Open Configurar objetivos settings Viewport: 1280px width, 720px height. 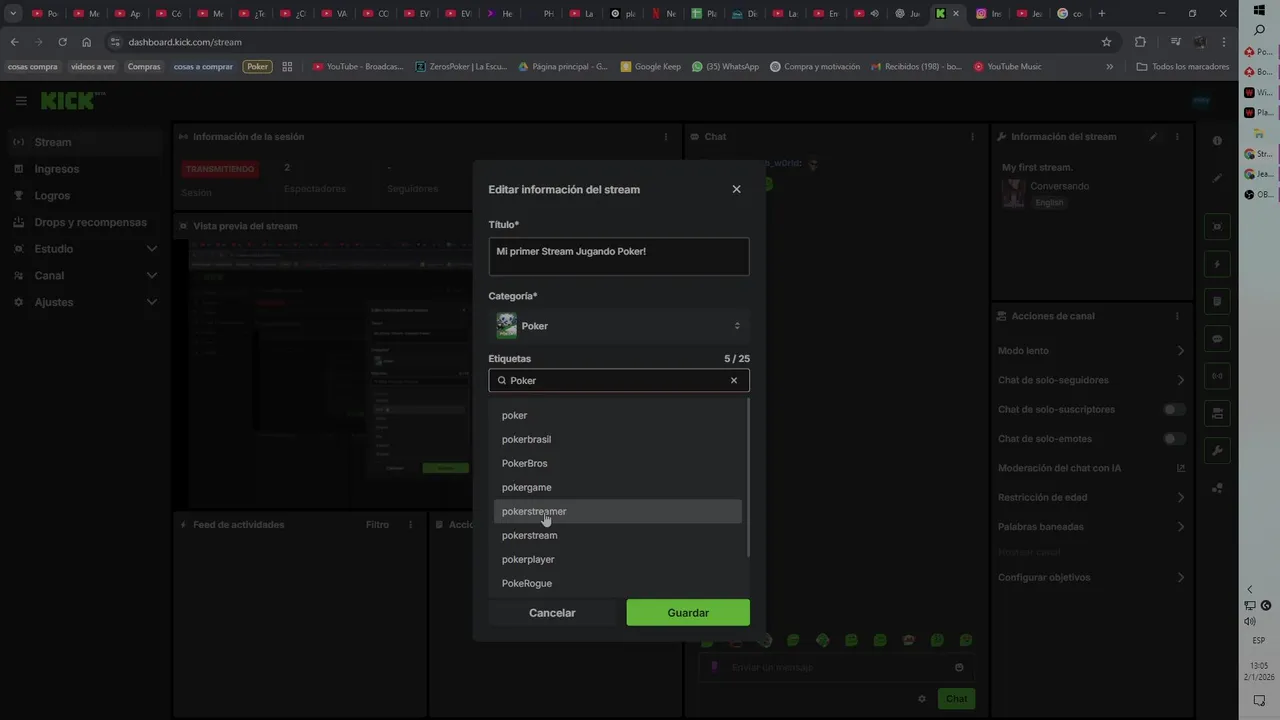[1091, 577]
